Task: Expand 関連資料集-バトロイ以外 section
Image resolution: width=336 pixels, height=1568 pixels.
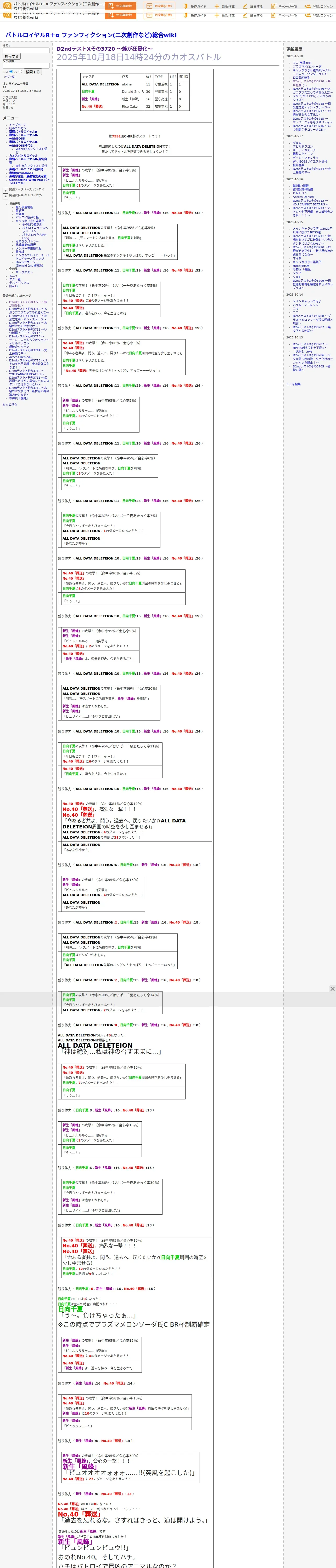Action: pyautogui.click(x=5, y=196)
